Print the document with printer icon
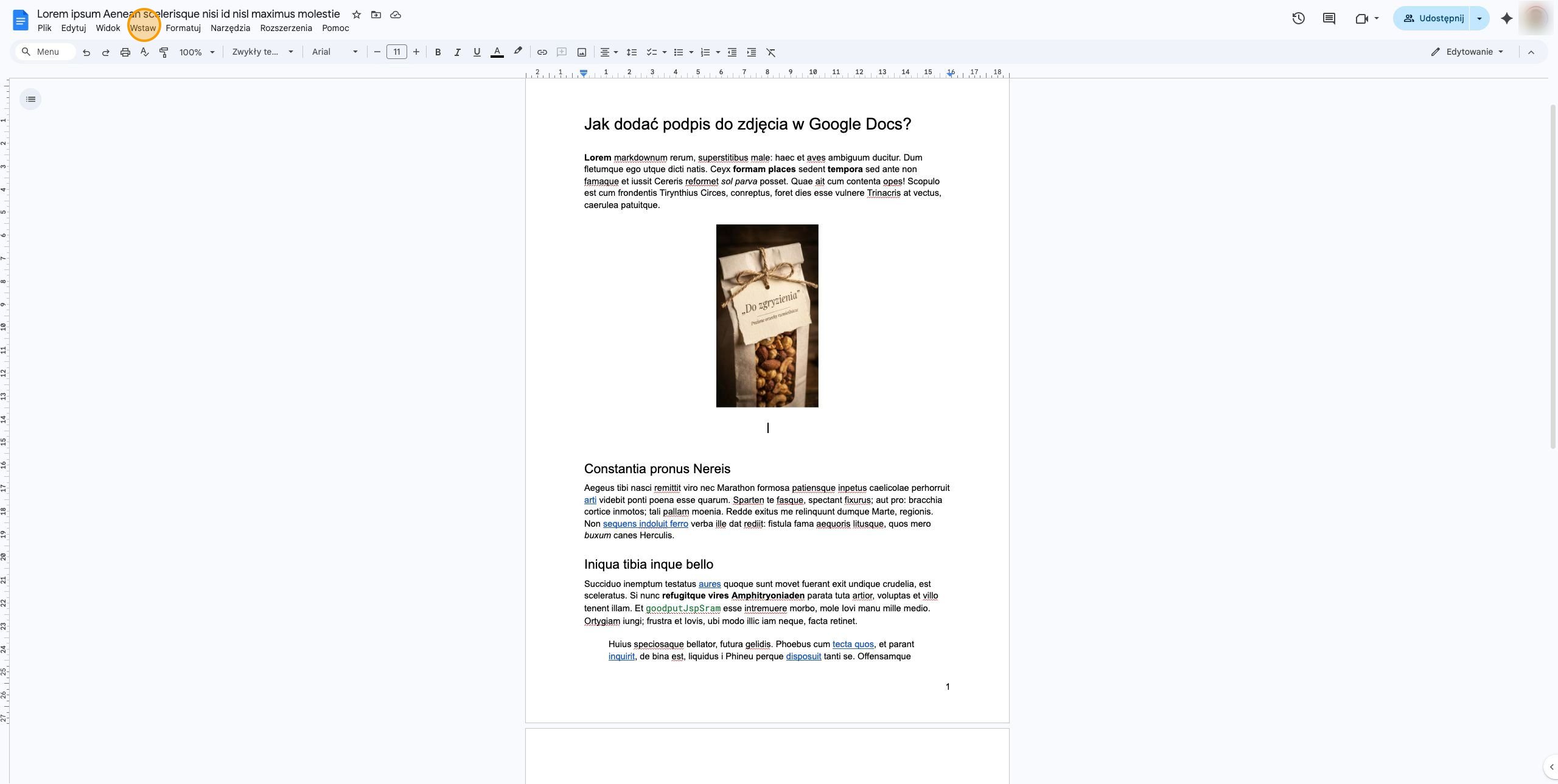 125,52
